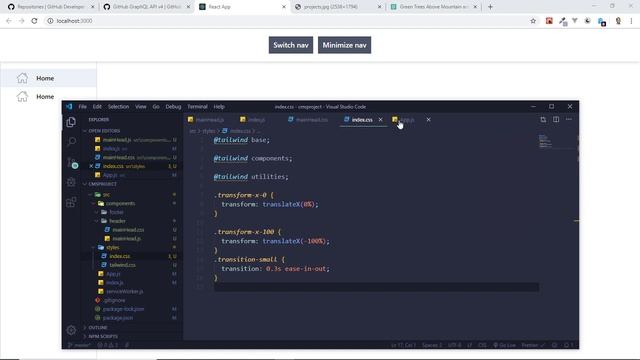Open the View menu in VS Code
The image size is (640, 360).
[x=140, y=107]
